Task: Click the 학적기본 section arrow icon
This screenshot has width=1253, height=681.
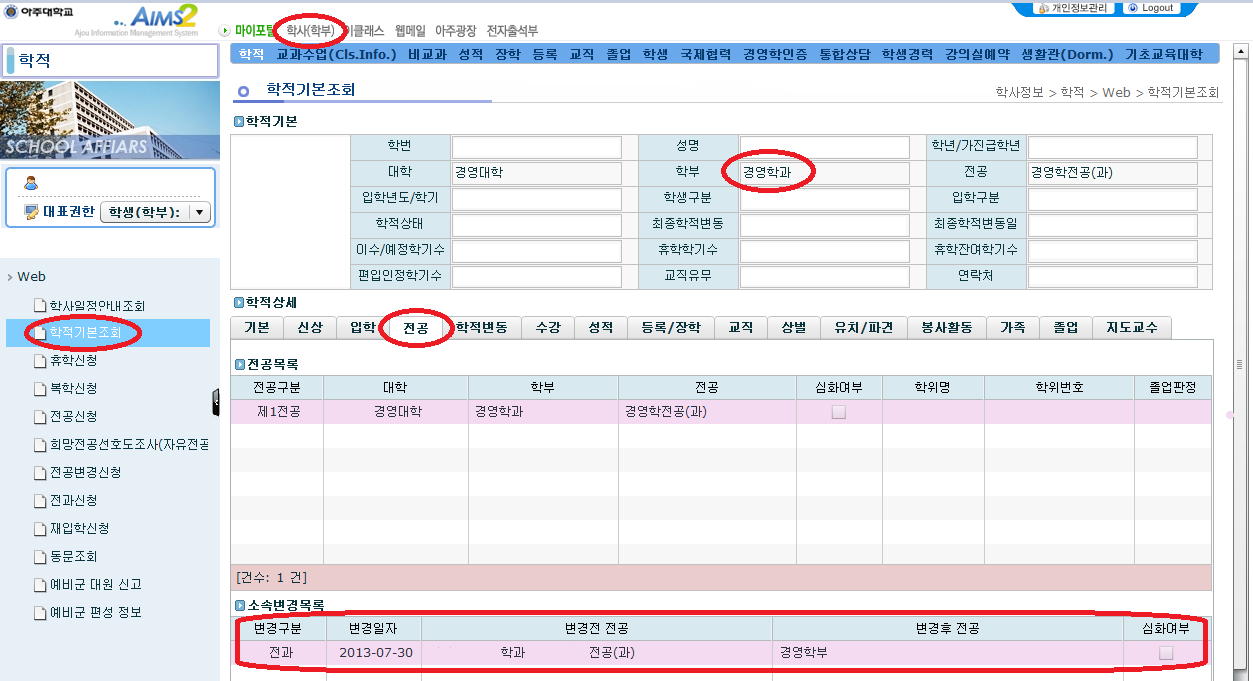Action: 239,122
